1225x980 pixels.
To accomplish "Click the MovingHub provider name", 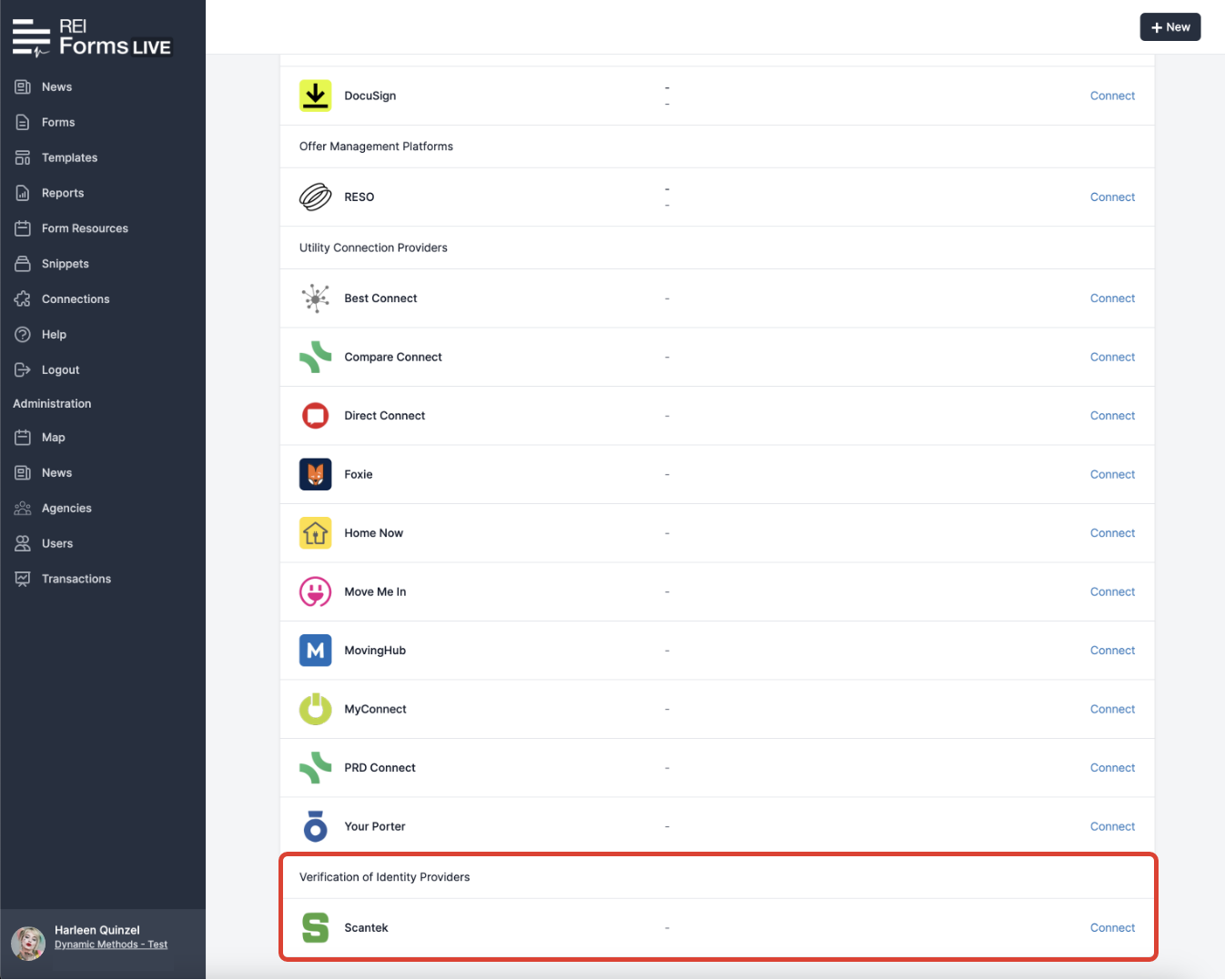I will 375,651.
